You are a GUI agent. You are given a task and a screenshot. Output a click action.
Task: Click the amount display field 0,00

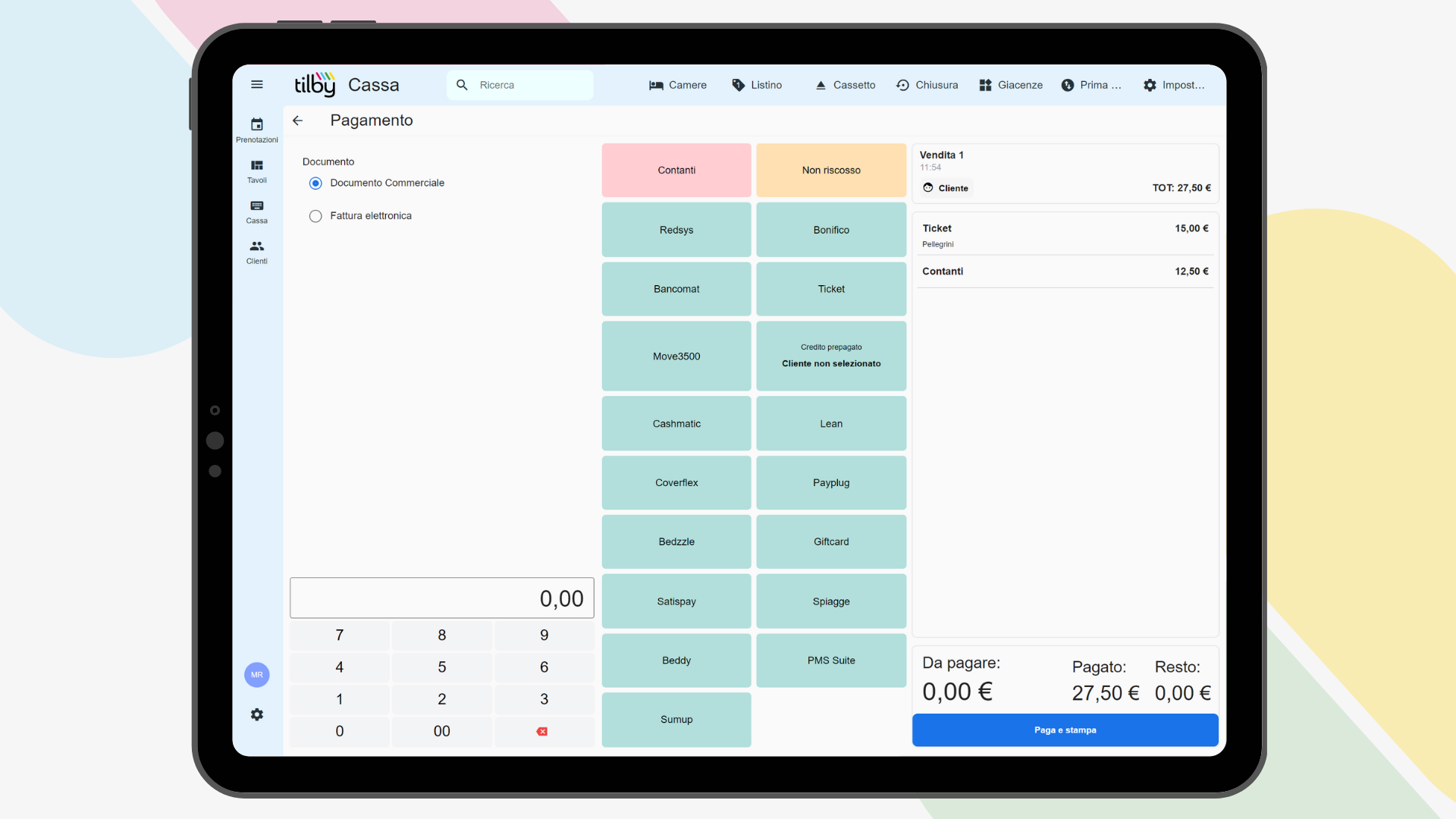pyautogui.click(x=442, y=598)
